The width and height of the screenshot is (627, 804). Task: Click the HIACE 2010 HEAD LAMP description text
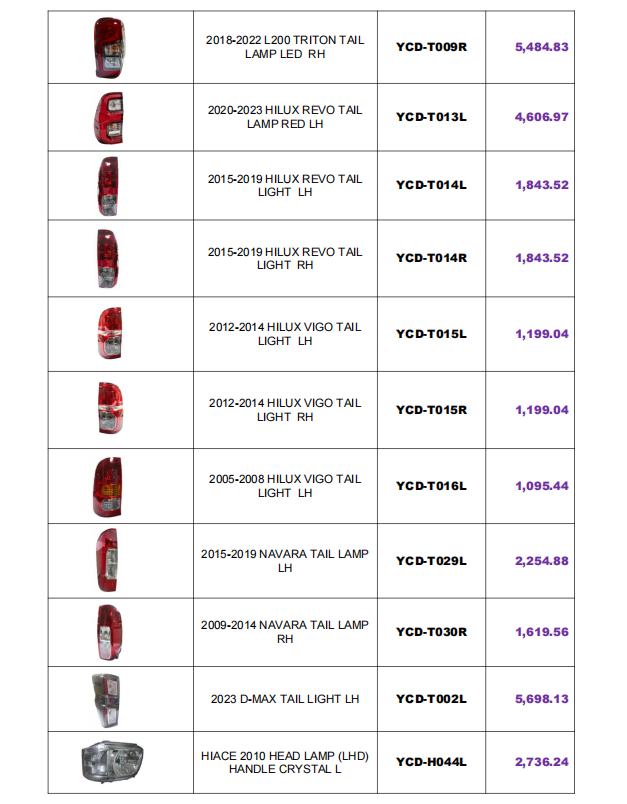pyautogui.click(x=285, y=762)
